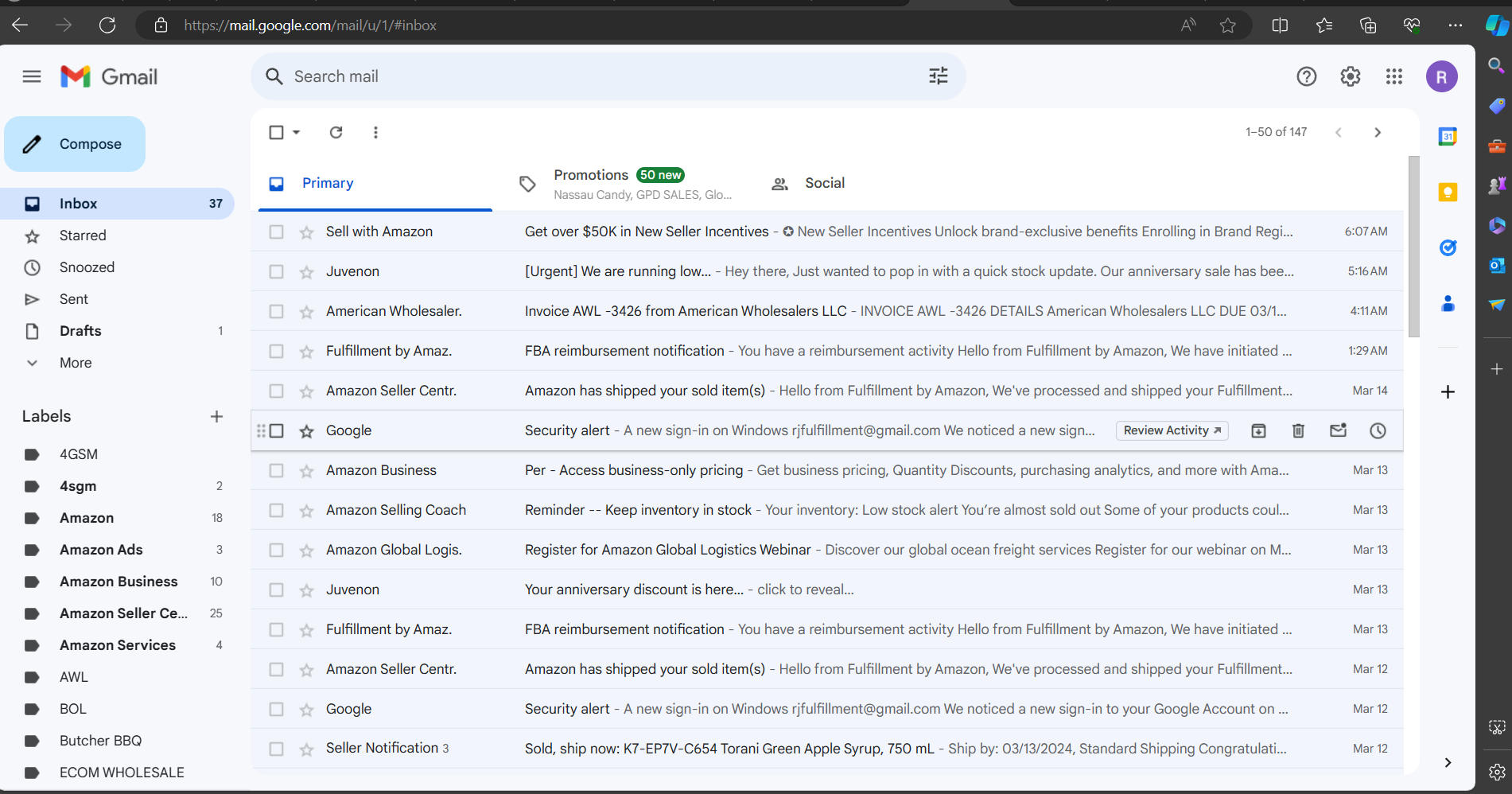This screenshot has width=1512, height=794.
Task: Select the Seller Notification email checkbox
Action: (x=276, y=749)
